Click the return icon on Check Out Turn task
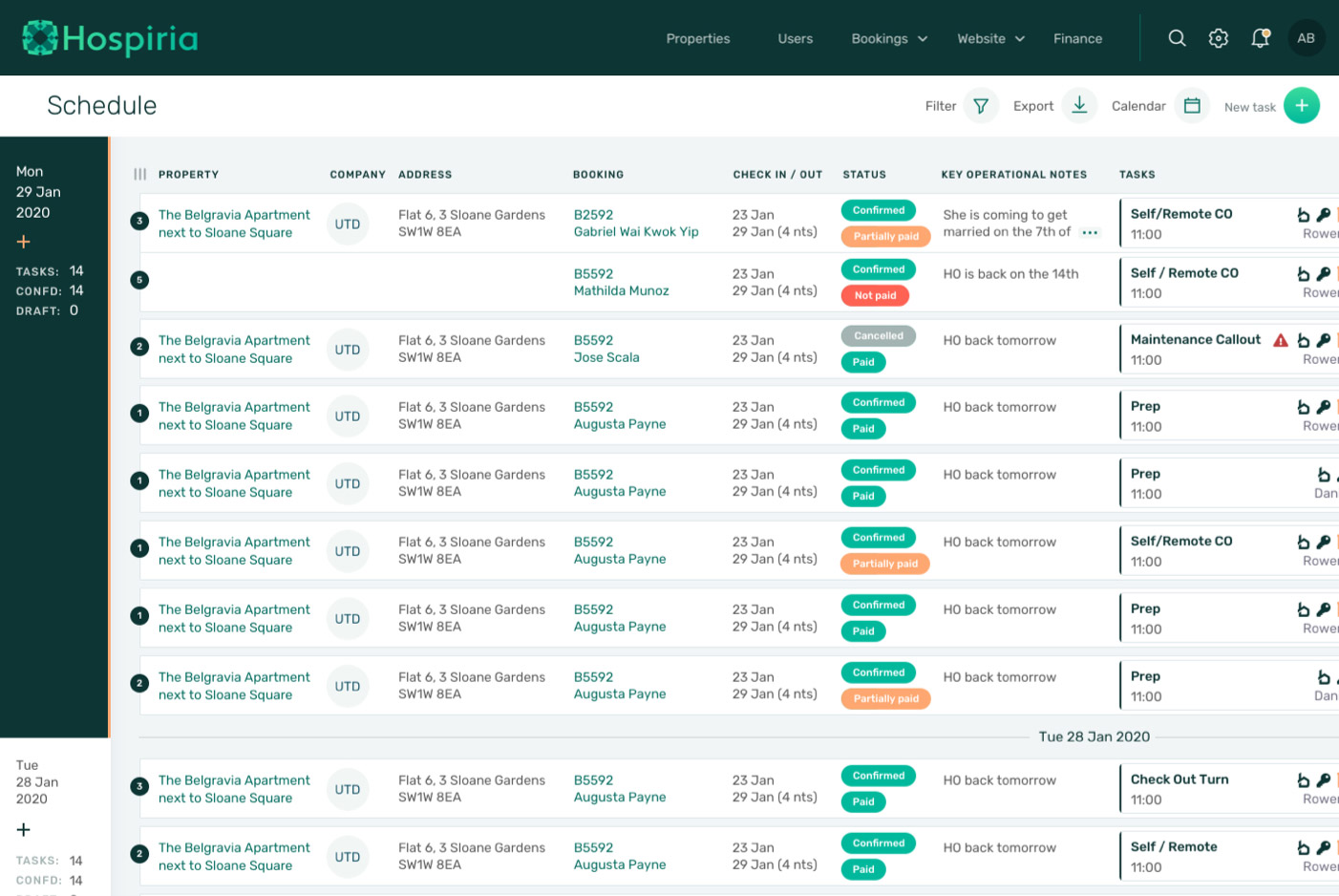 pyautogui.click(x=1303, y=780)
